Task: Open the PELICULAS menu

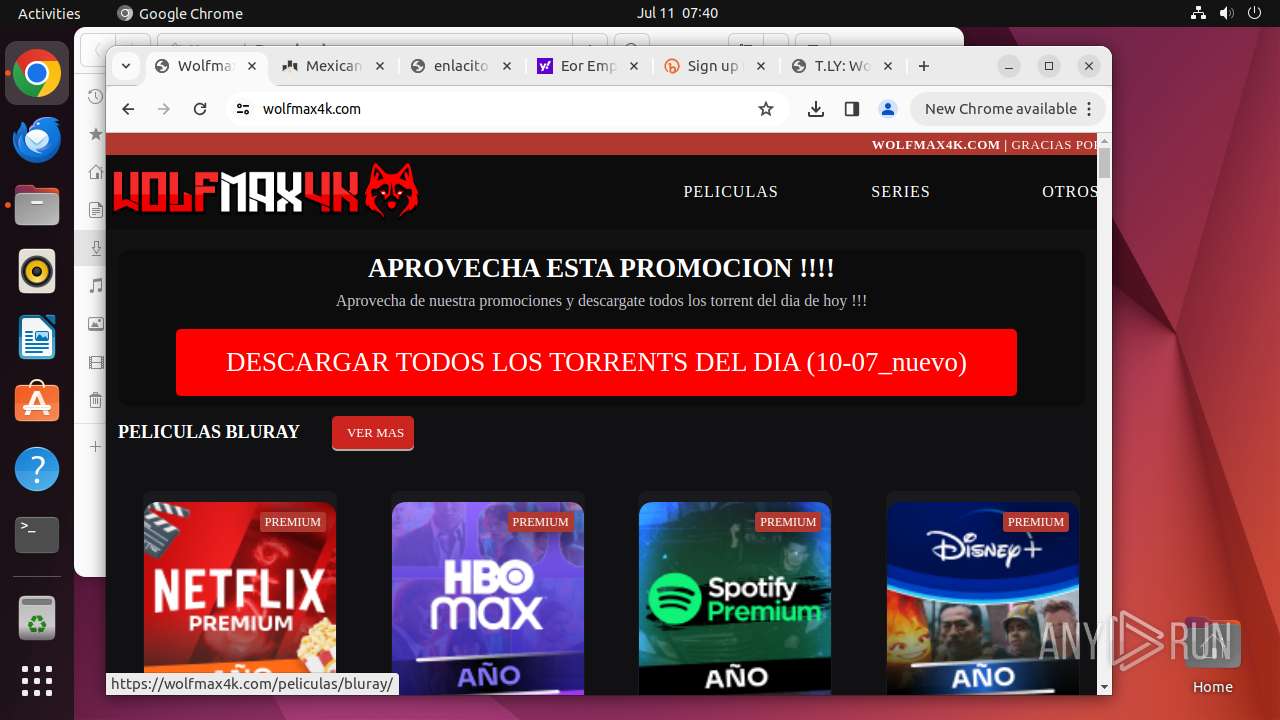Action: click(x=731, y=192)
